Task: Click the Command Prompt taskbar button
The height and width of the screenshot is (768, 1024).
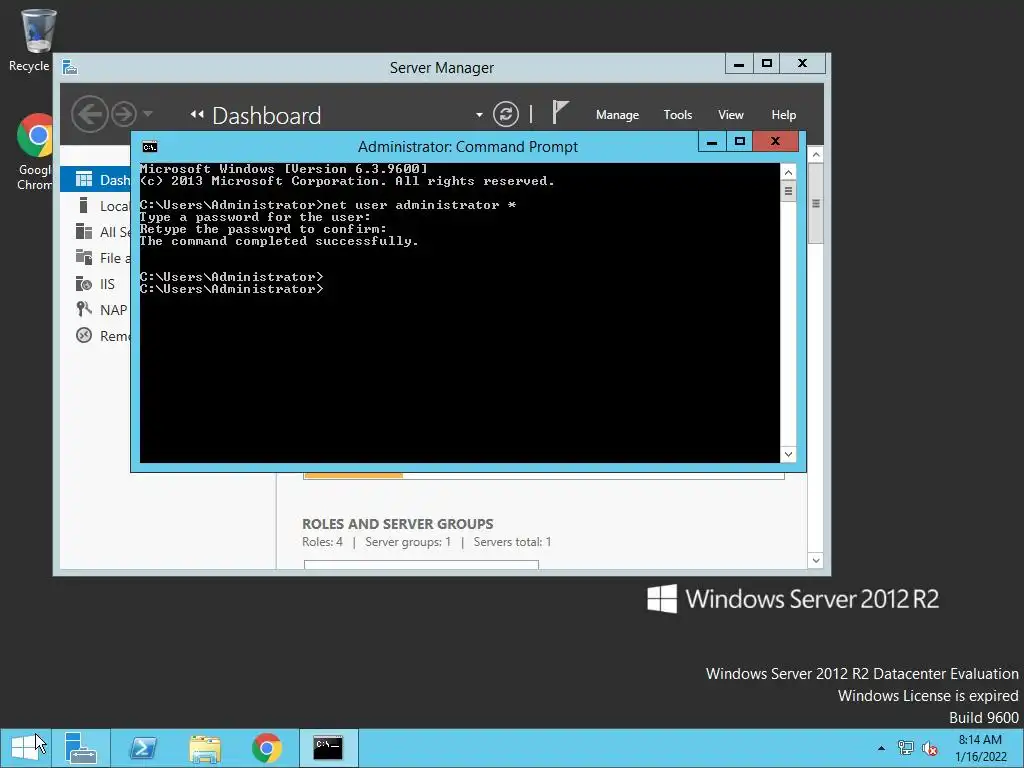Action: pos(328,748)
